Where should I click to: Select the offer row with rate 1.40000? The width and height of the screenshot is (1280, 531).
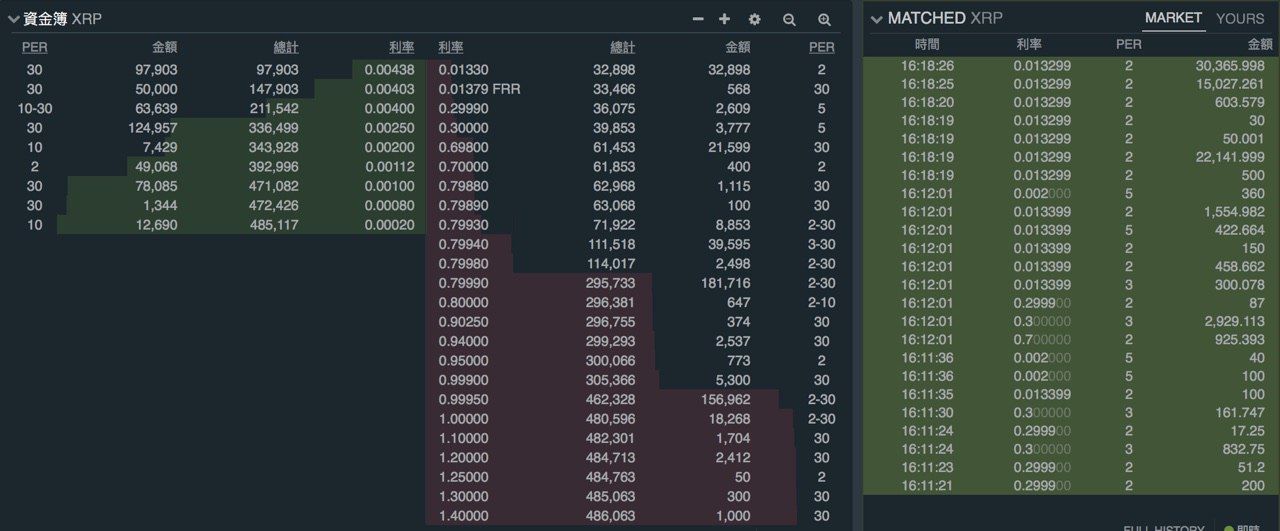point(638,515)
